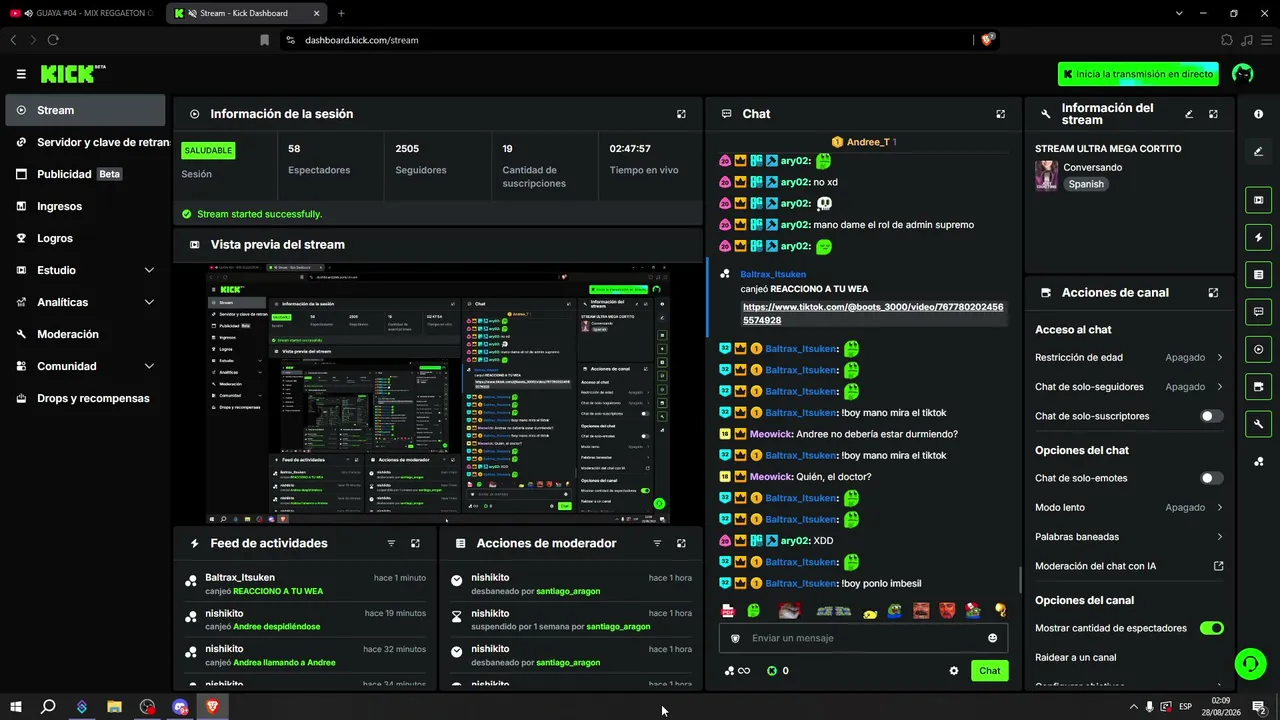This screenshot has width=1280, height=720.
Task: Open chat settings gear
Action: tap(953, 671)
